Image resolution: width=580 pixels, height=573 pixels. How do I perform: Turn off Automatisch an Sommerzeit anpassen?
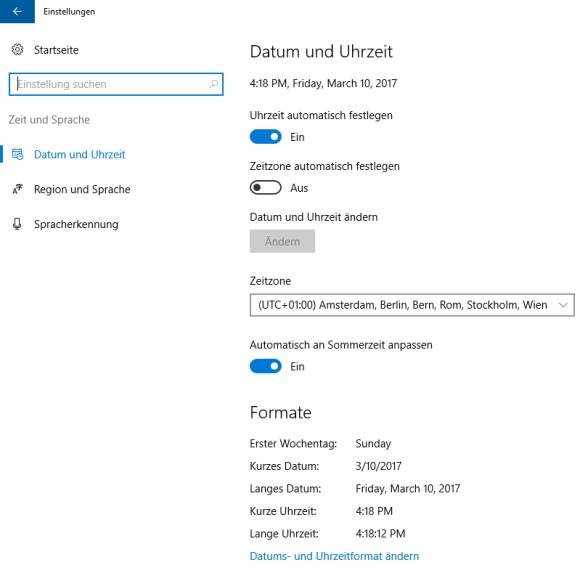[x=266, y=366]
